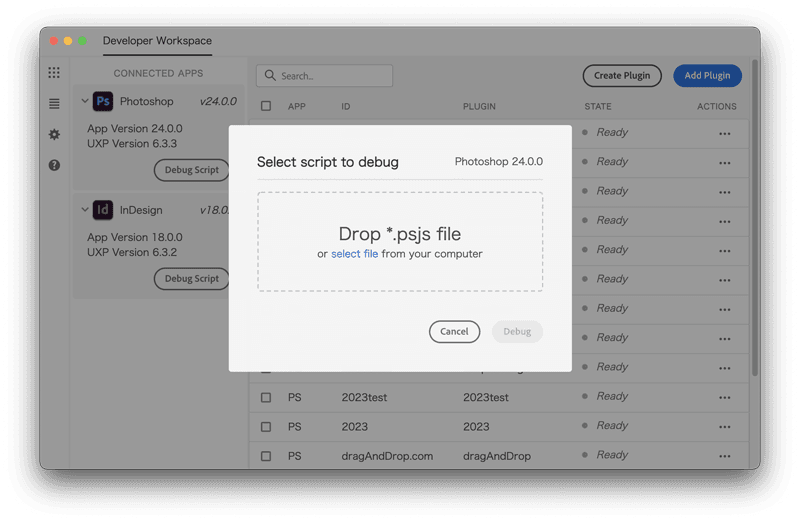Open actions ellipsis for the 2023test plugin
The image size is (800, 522).
click(x=725, y=397)
